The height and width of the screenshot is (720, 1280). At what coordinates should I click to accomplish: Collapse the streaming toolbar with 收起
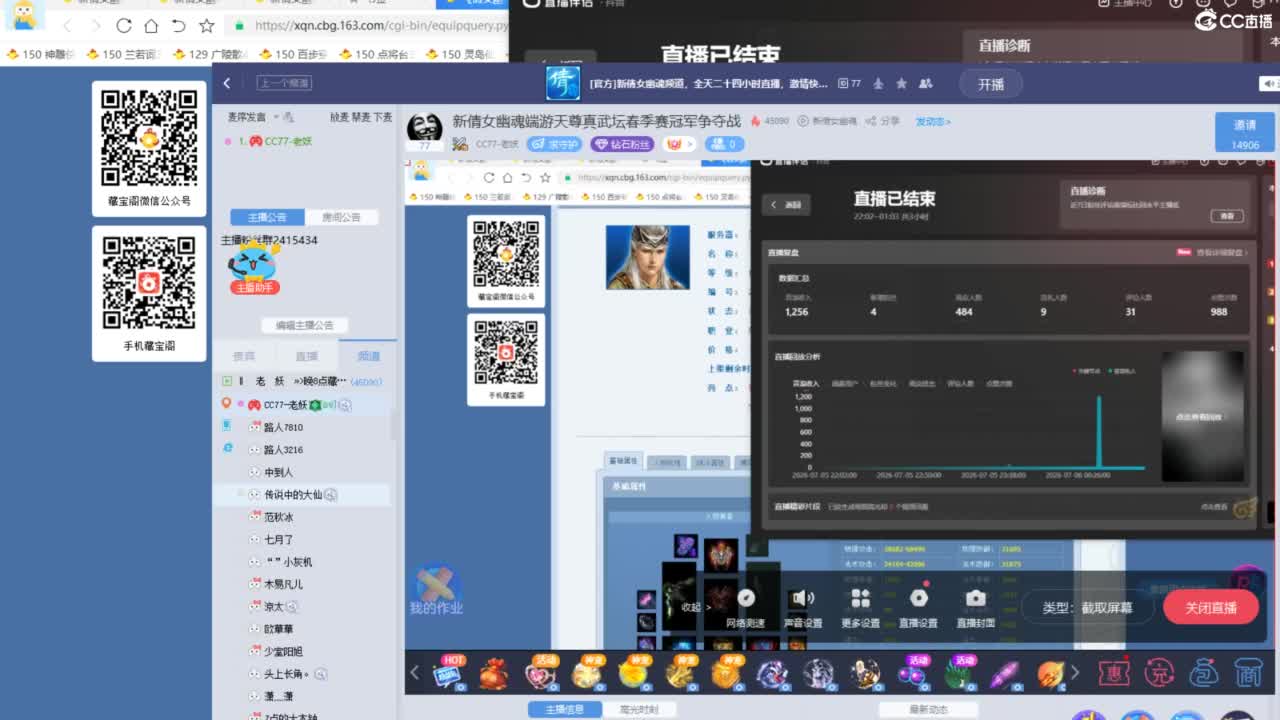click(x=695, y=607)
